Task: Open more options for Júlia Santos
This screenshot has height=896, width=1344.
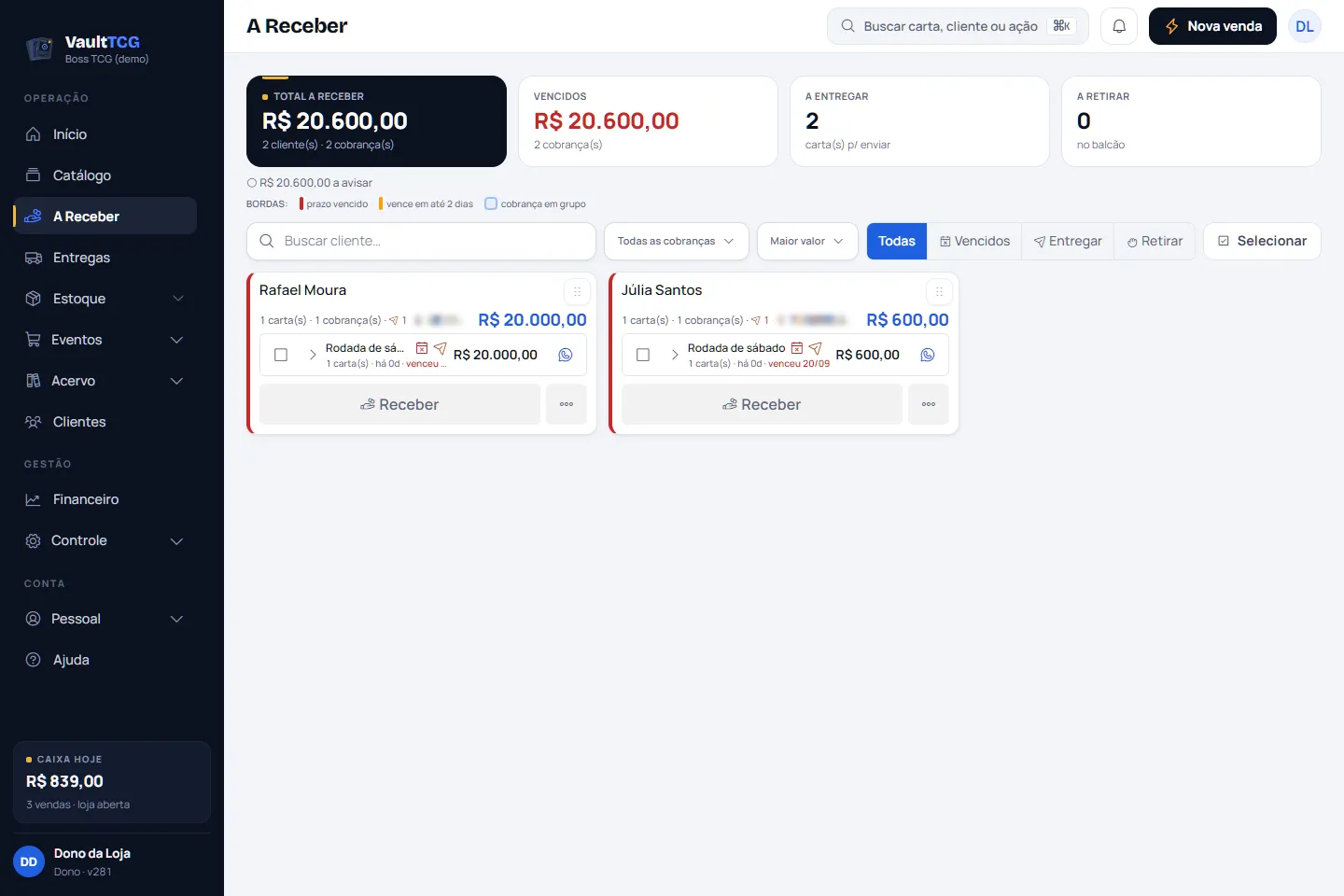Action: coord(929,404)
